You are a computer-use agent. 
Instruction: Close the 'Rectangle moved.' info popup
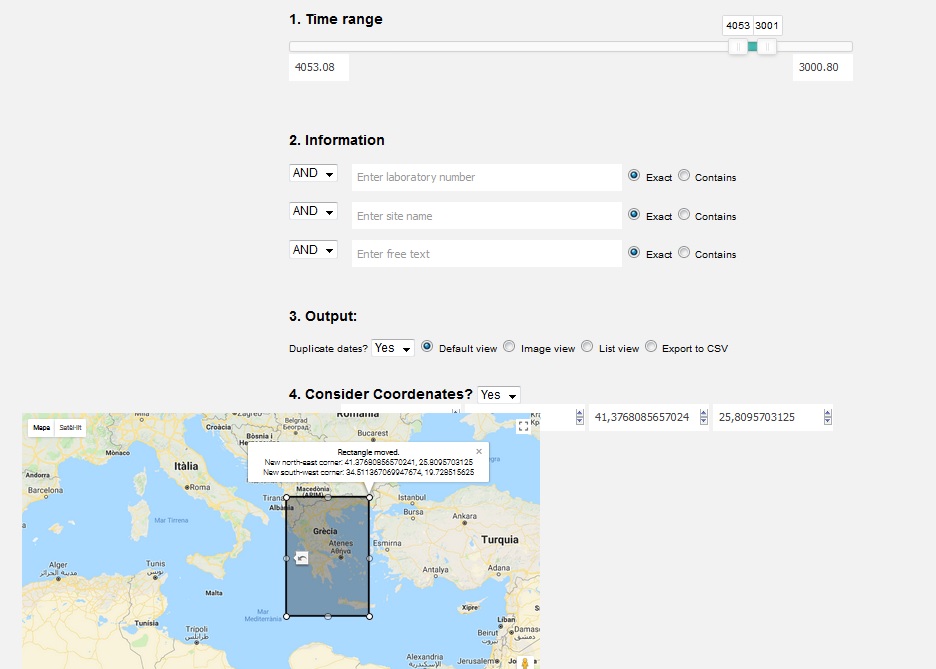(x=479, y=451)
